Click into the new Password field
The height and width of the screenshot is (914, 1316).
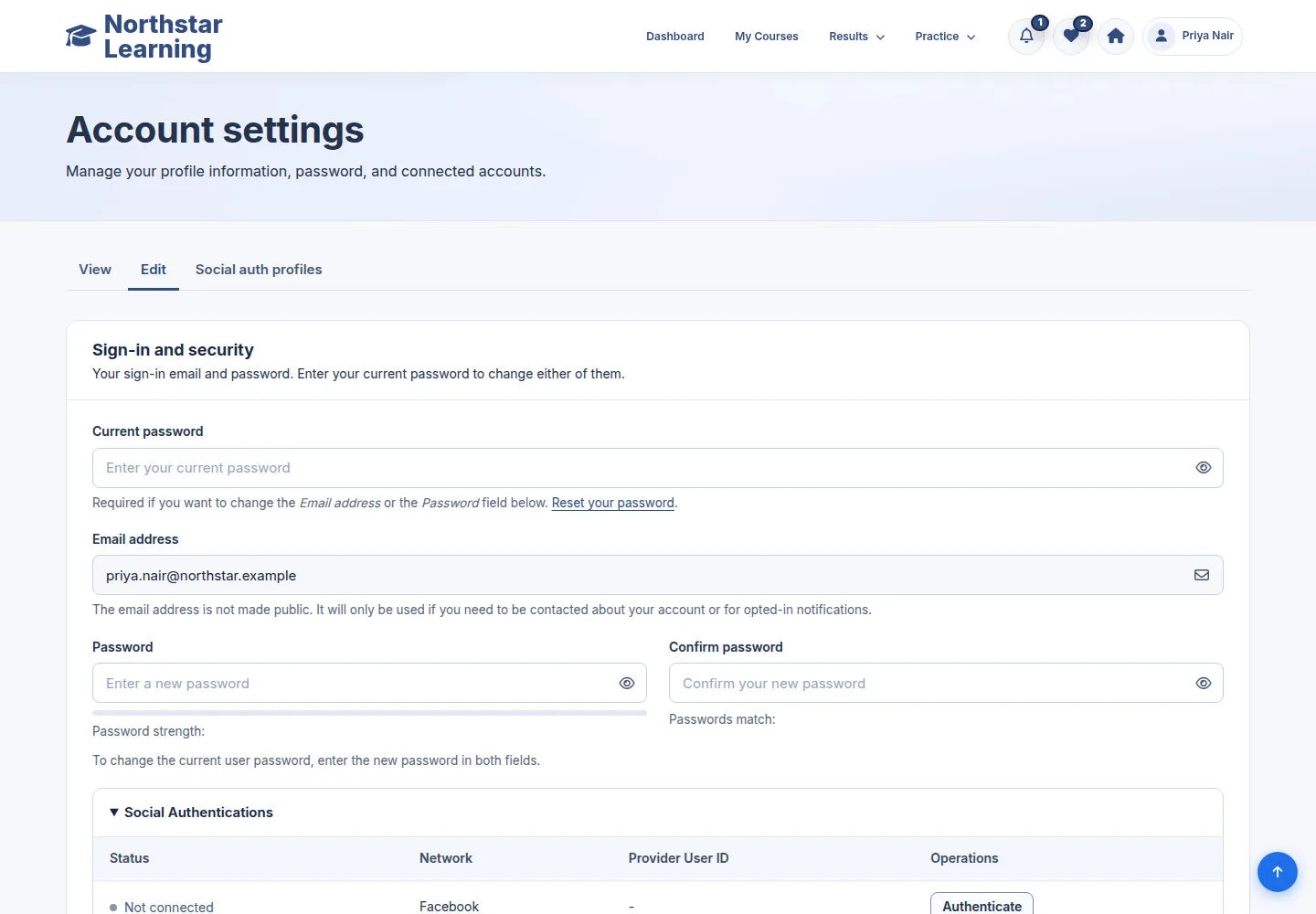[369, 683]
